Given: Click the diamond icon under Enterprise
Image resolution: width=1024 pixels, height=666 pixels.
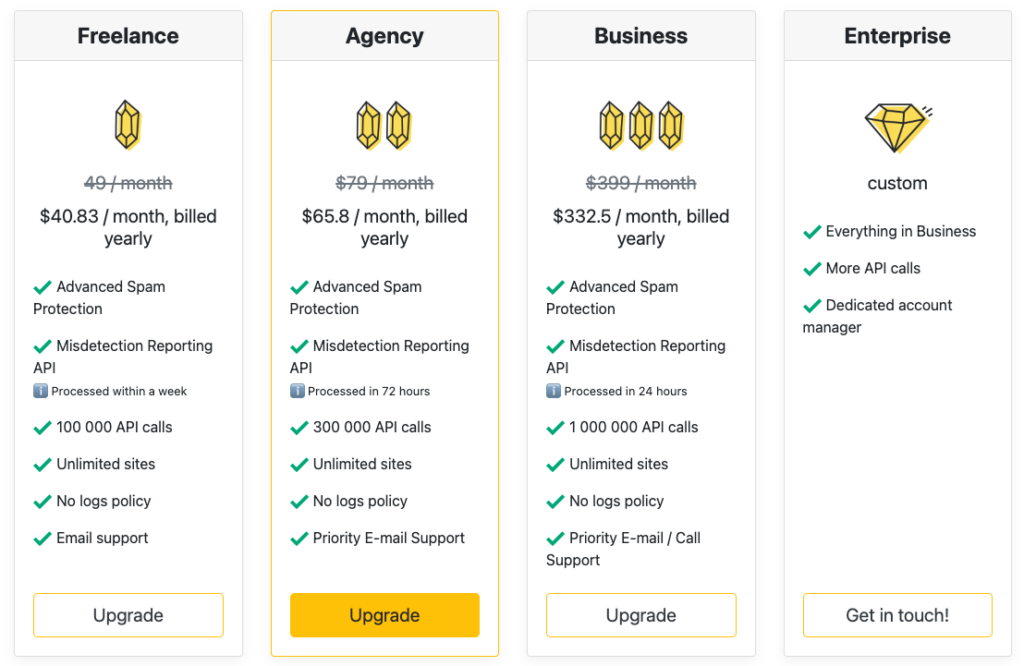Looking at the screenshot, I should tap(899, 127).
